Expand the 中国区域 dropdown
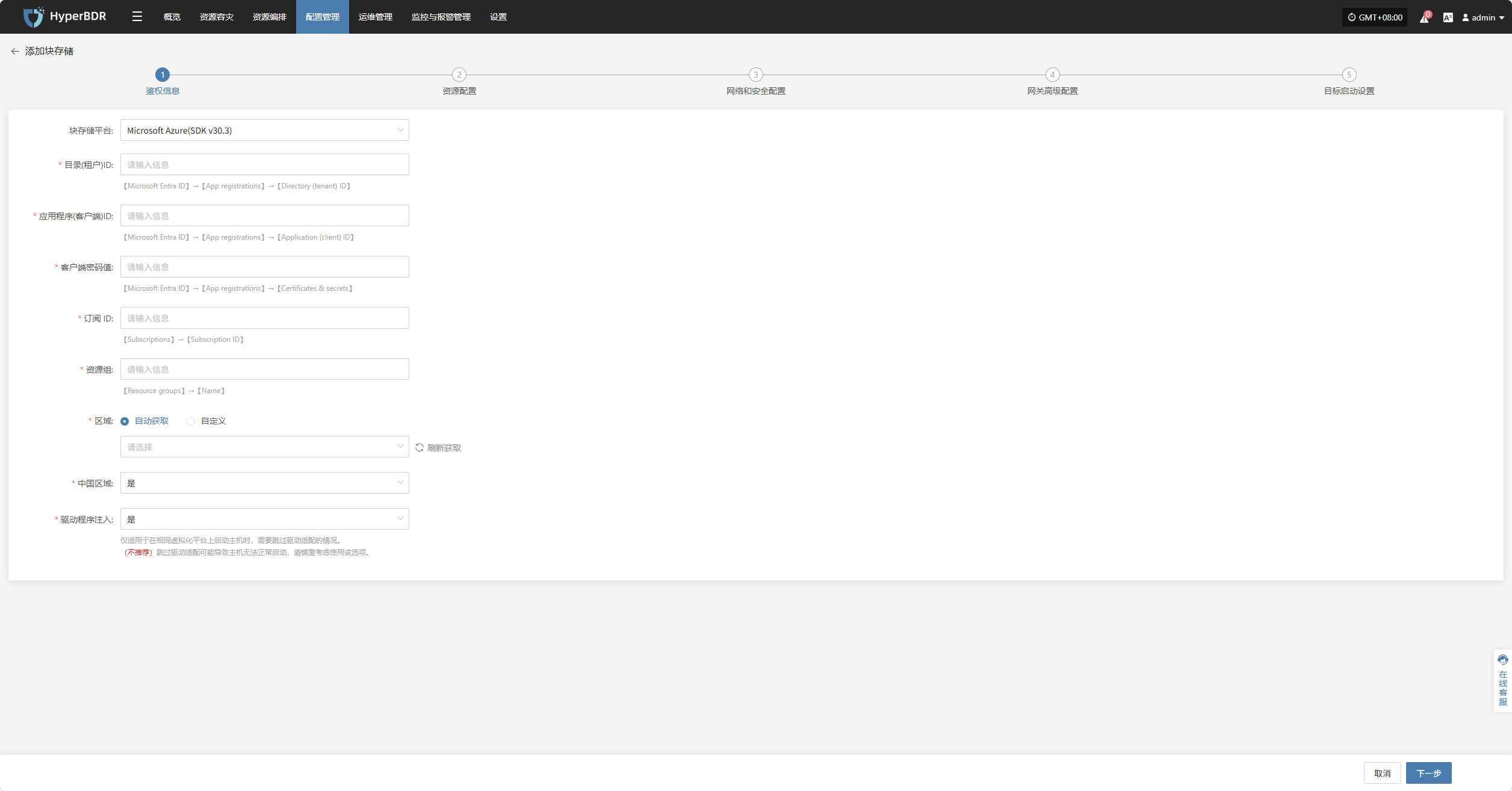 click(265, 483)
